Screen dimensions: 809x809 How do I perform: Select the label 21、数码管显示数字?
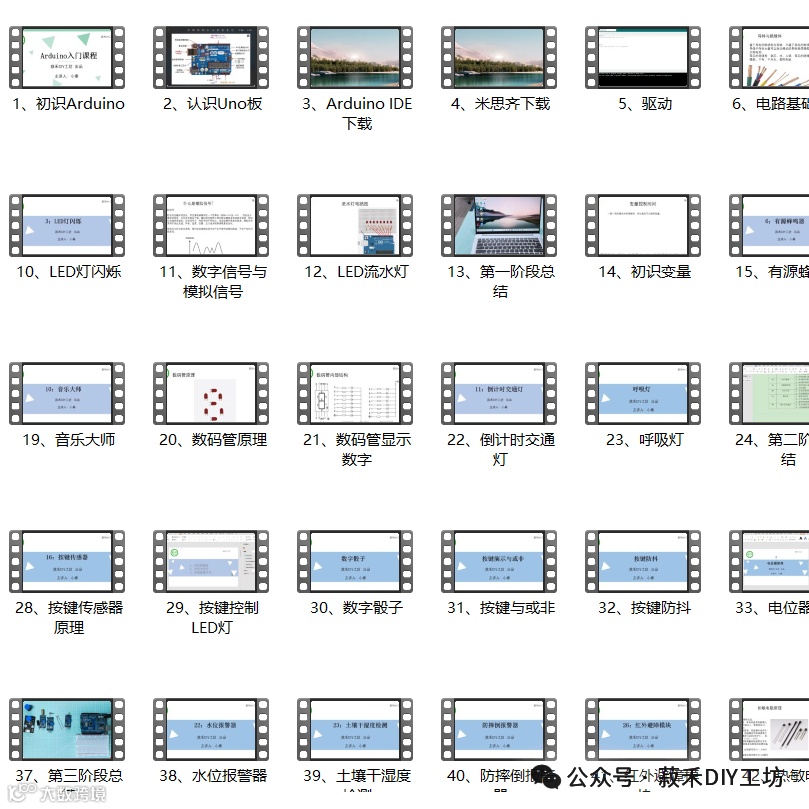pos(357,449)
